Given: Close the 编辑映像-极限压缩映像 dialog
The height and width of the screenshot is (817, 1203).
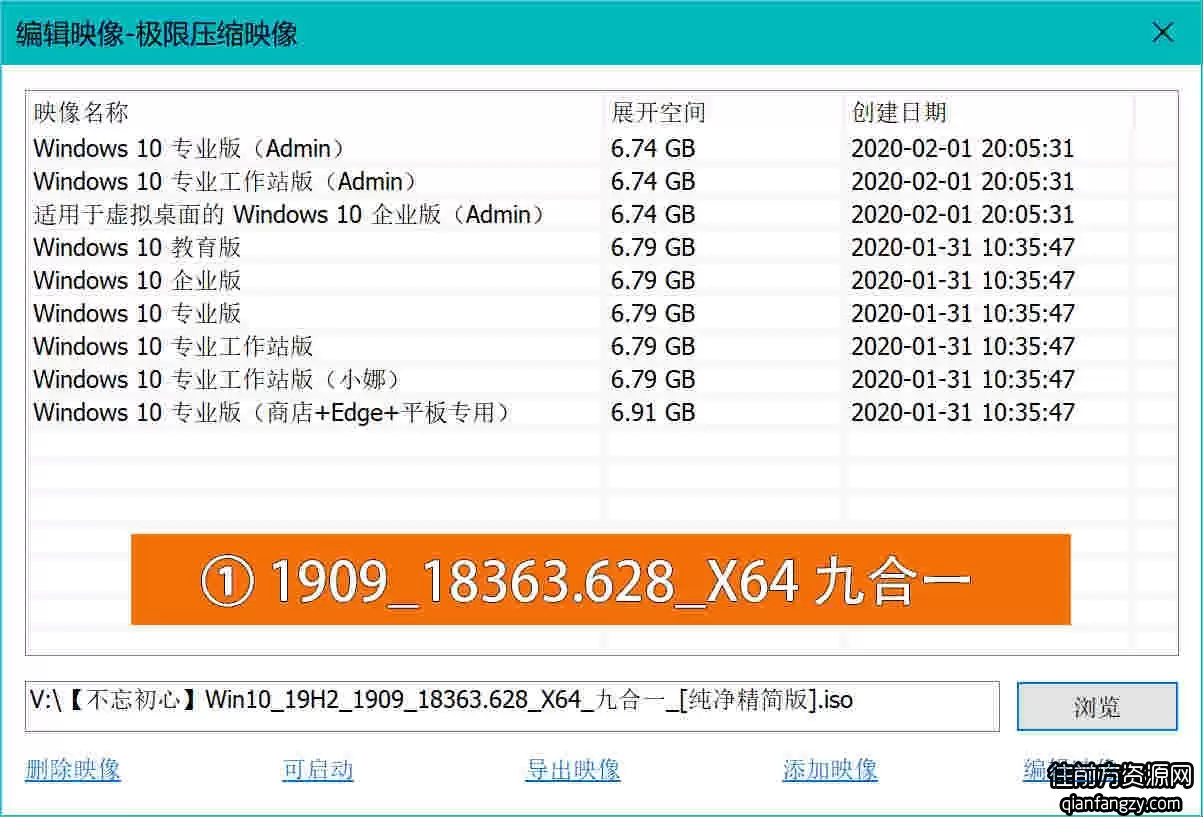Looking at the screenshot, I should tap(1163, 33).
